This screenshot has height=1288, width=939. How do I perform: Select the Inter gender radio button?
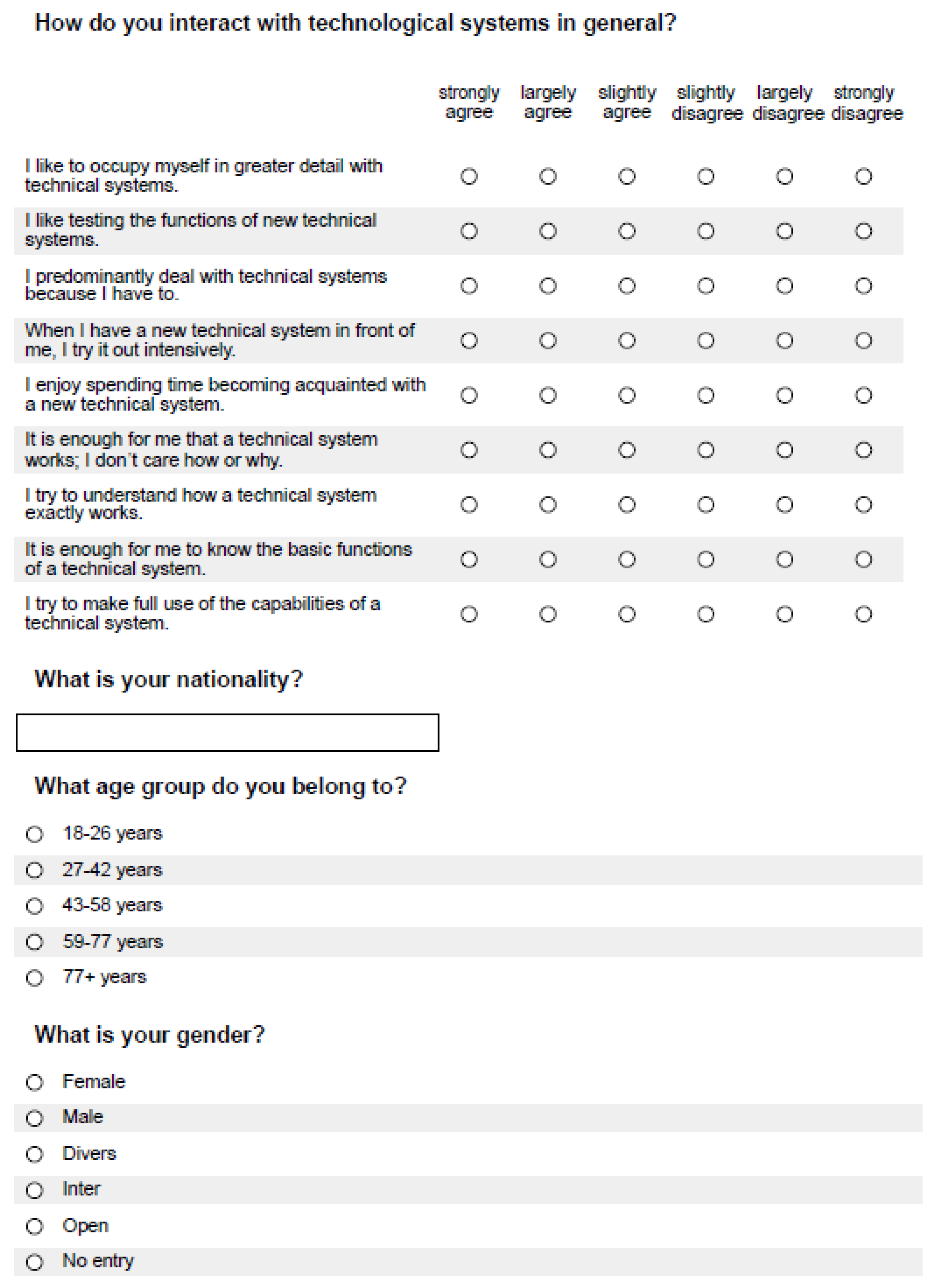coord(35,1190)
